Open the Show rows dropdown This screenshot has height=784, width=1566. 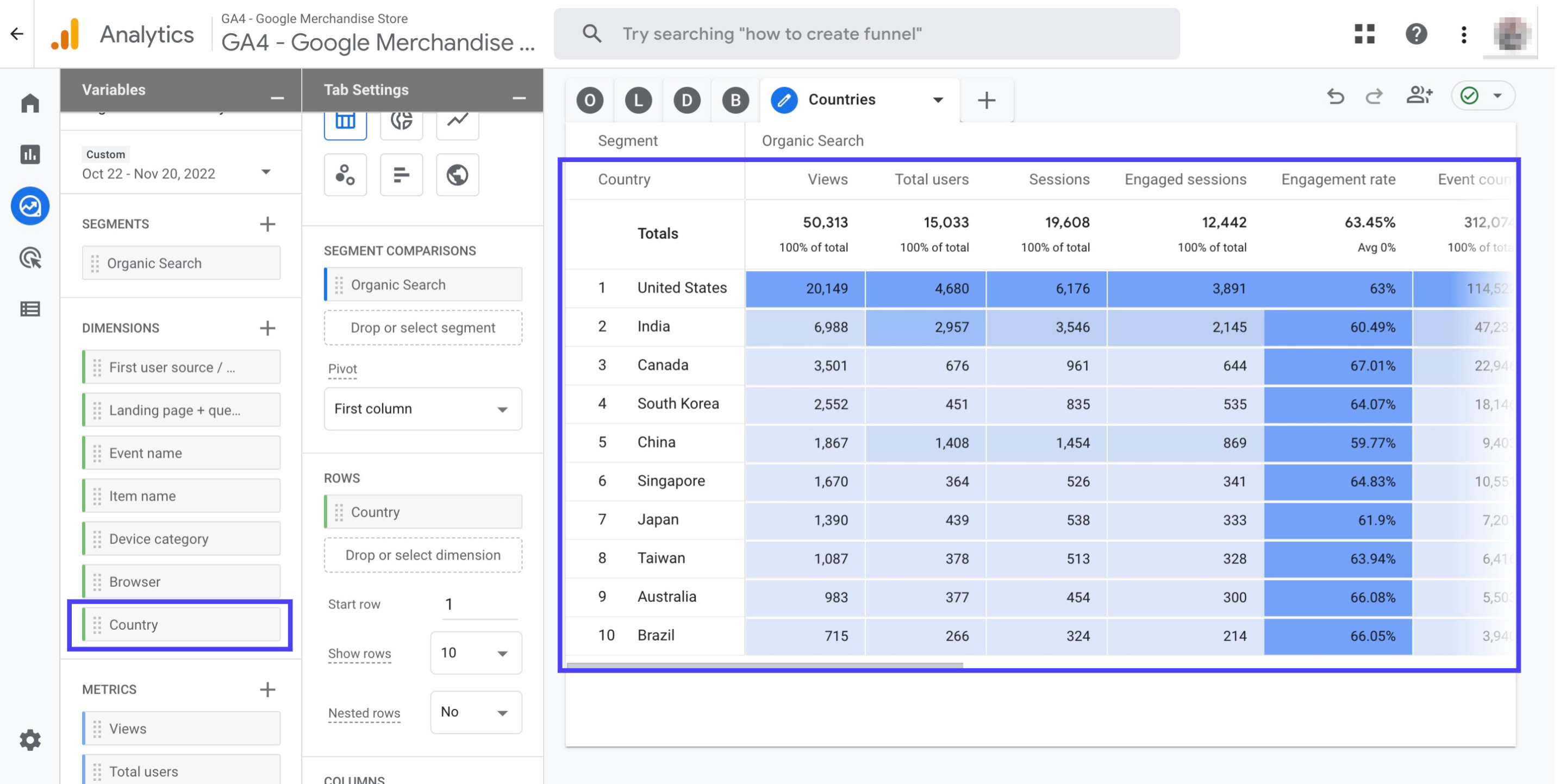(x=476, y=653)
